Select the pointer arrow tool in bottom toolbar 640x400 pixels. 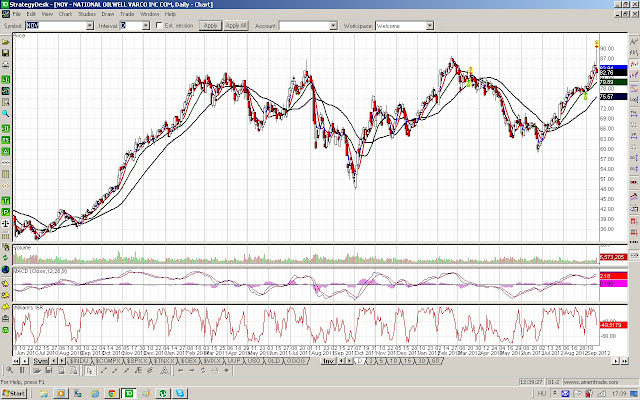(89, 370)
